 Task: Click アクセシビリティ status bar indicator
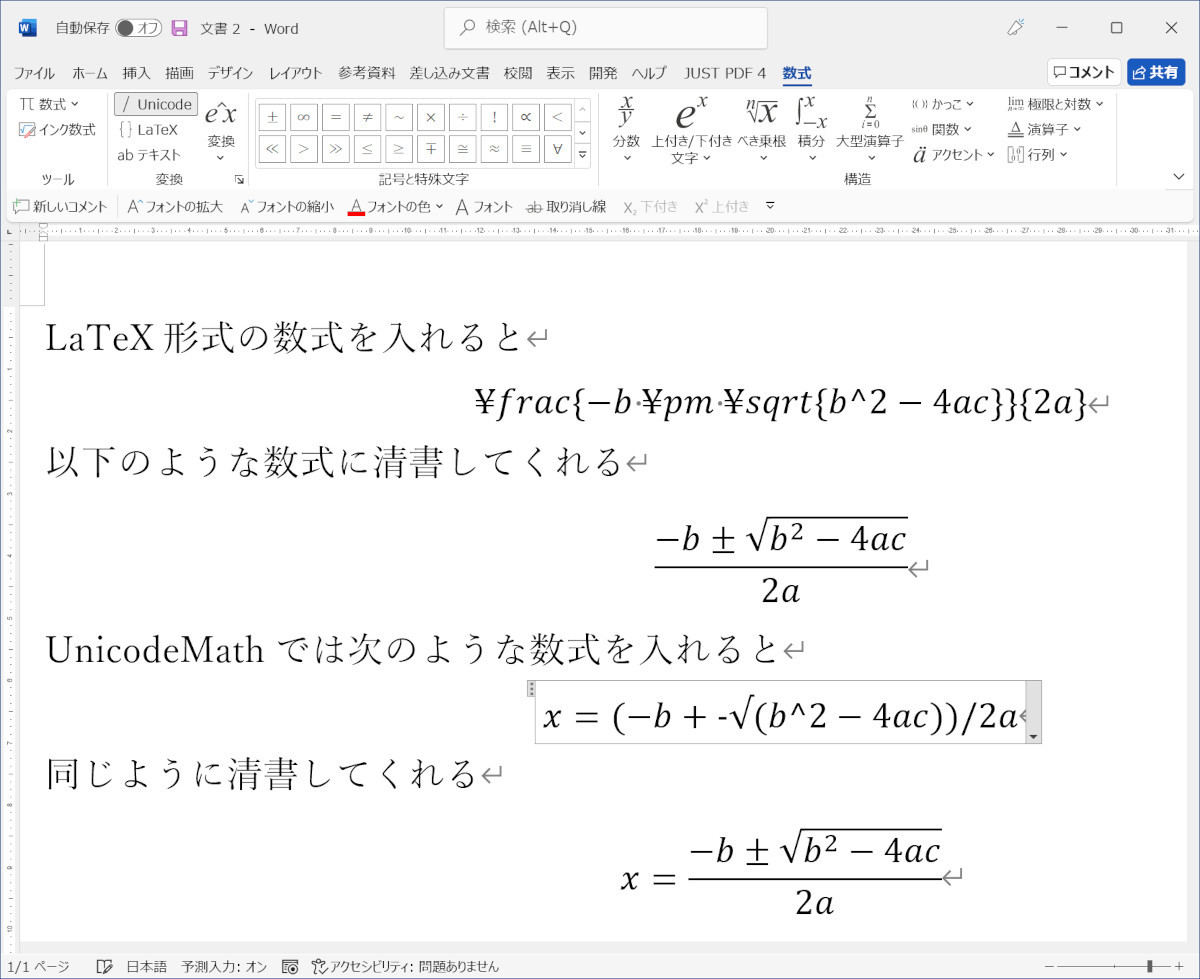pyautogui.click(x=405, y=966)
